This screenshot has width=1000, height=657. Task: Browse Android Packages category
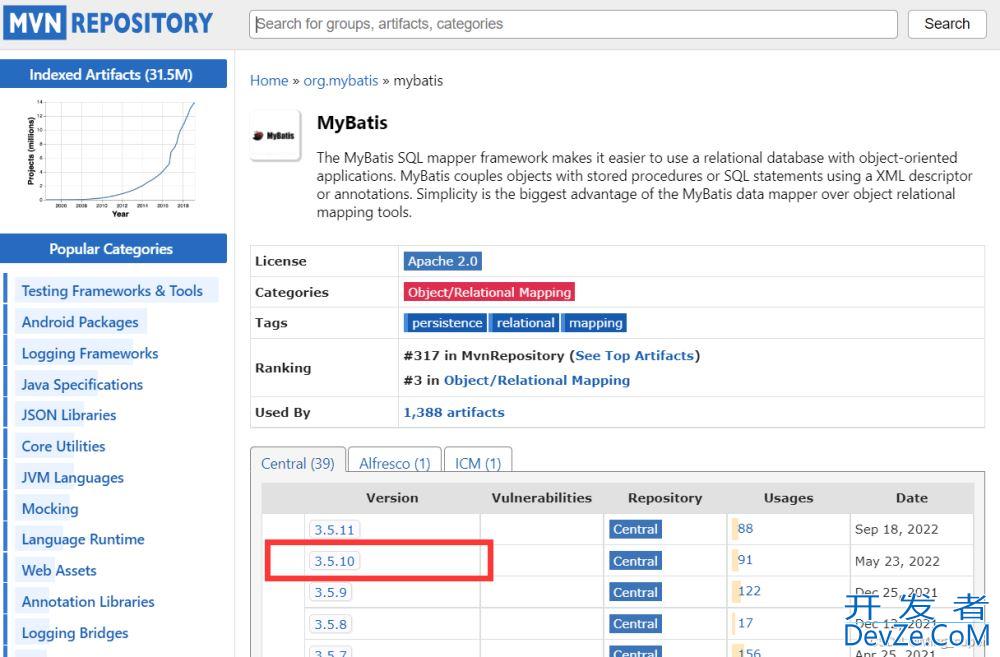(80, 322)
